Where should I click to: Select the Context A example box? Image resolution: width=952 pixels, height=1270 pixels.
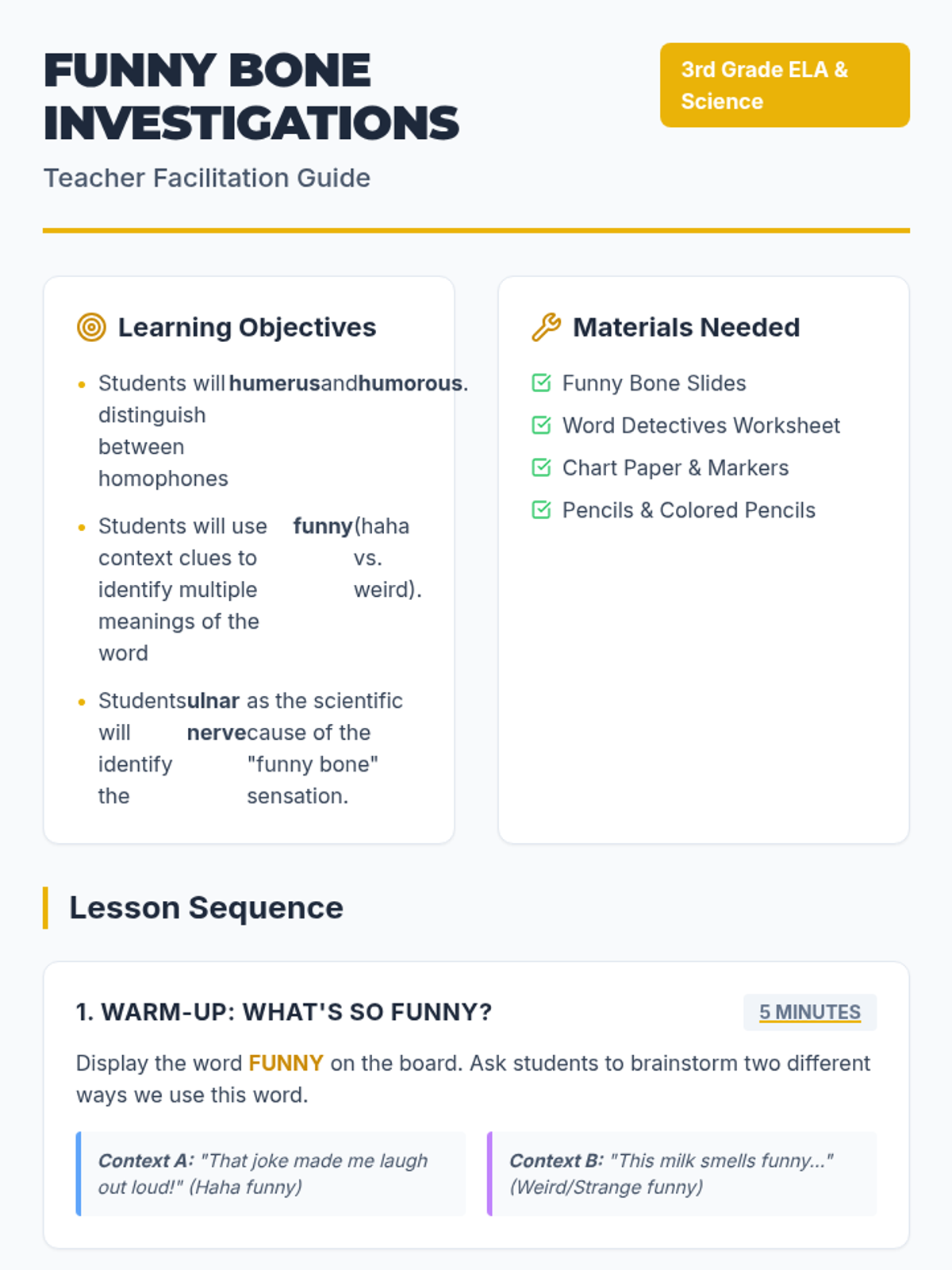pyautogui.click(x=271, y=1174)
